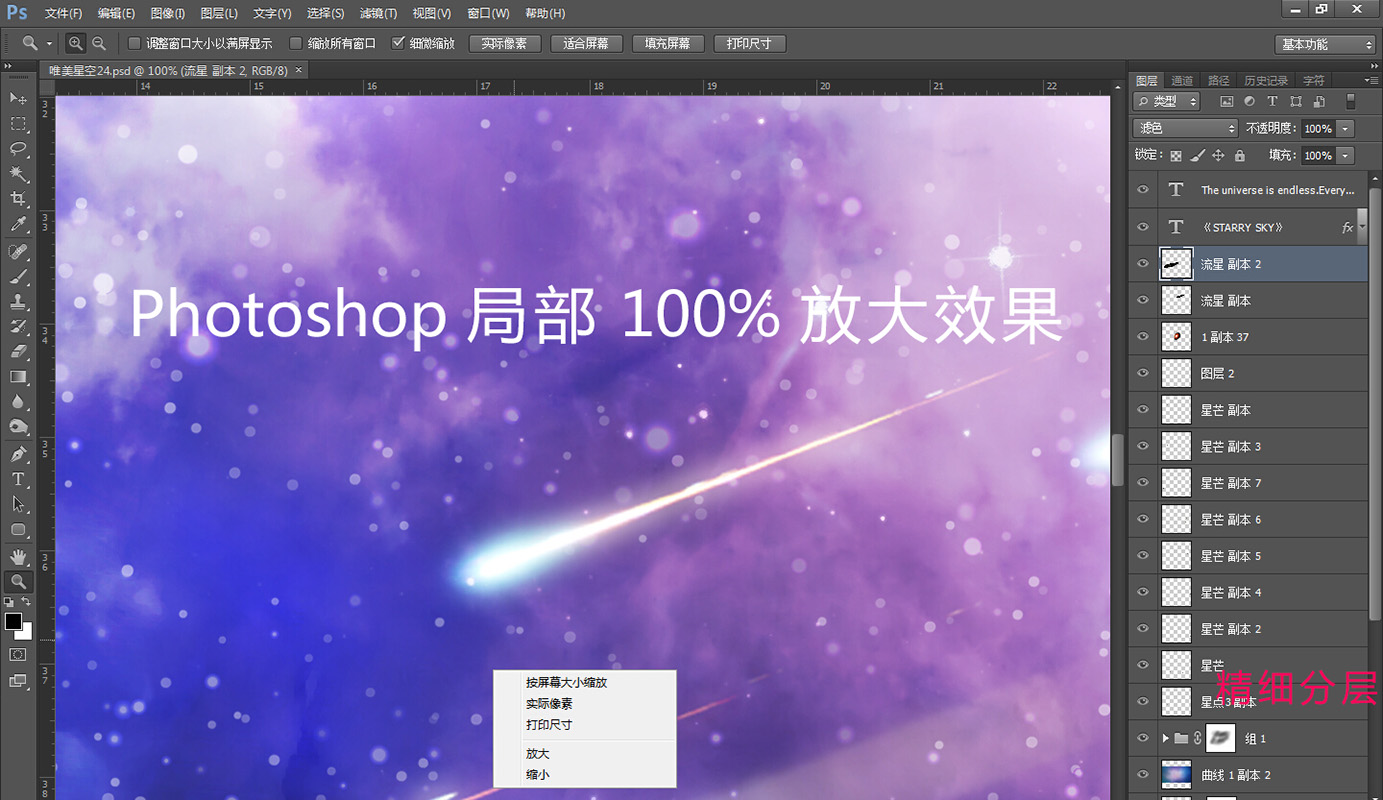Select the Path Selection tool

[18, 504]
